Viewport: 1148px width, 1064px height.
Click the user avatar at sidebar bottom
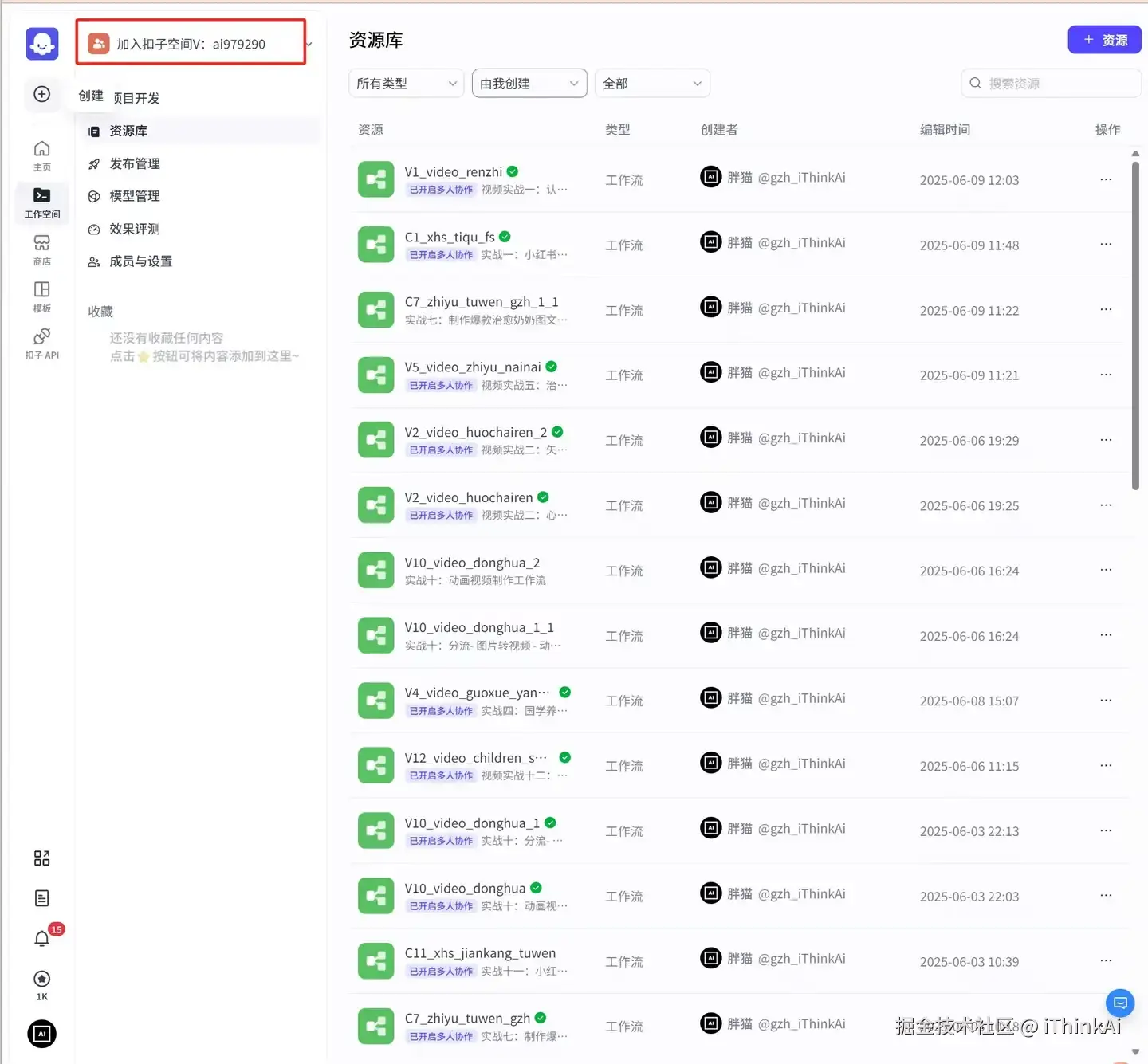pos(42,1034)
